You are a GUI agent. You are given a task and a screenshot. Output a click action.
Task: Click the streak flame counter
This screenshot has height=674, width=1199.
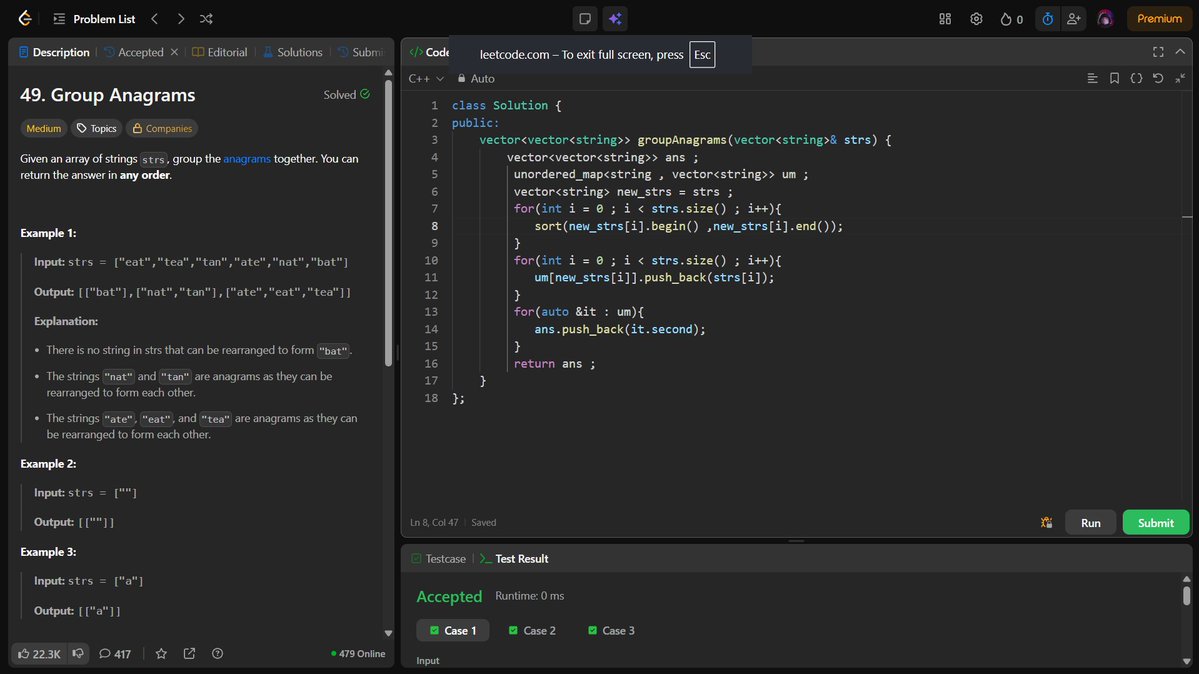point(1012,18)
